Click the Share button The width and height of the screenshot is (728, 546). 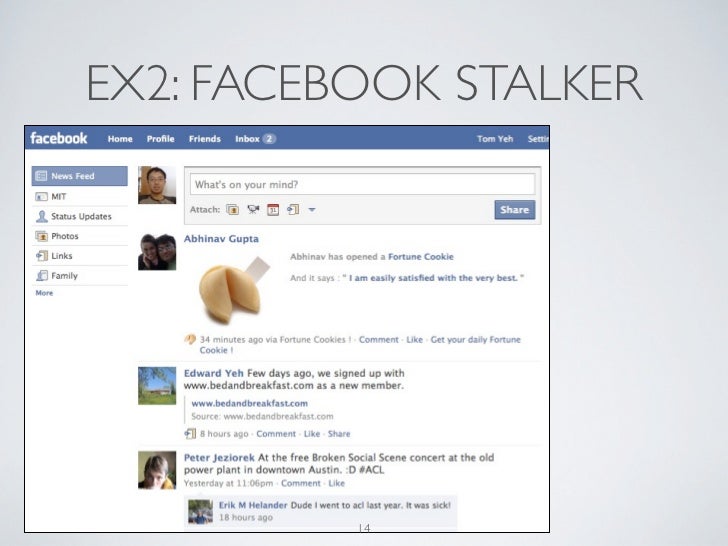point(514,210)
